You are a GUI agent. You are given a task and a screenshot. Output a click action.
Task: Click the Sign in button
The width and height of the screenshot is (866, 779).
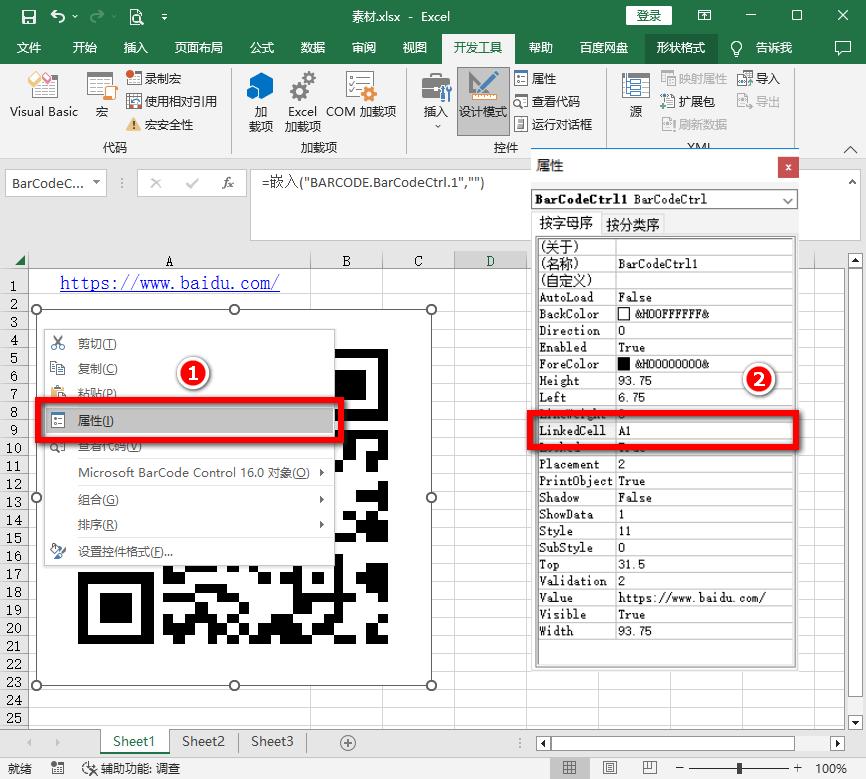648,15
